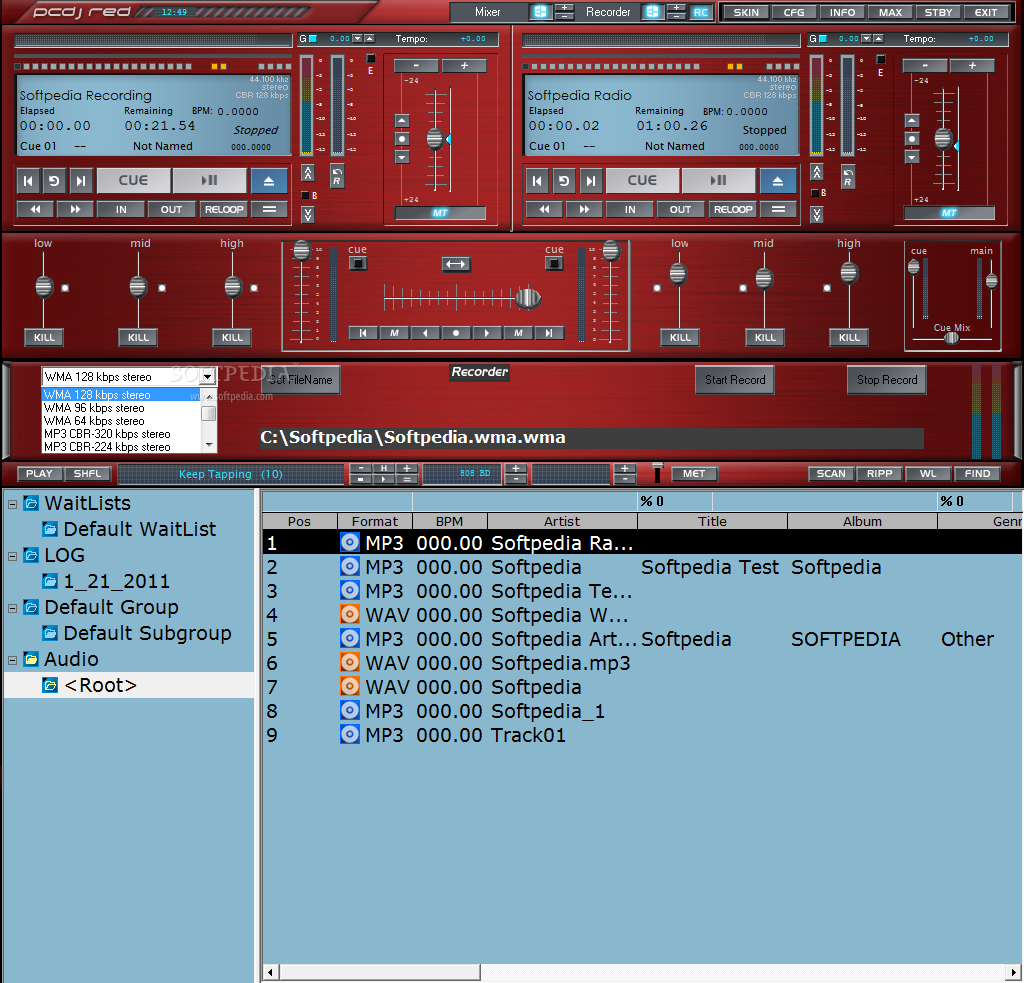Eject the track from right deck

tap(777, 181)
